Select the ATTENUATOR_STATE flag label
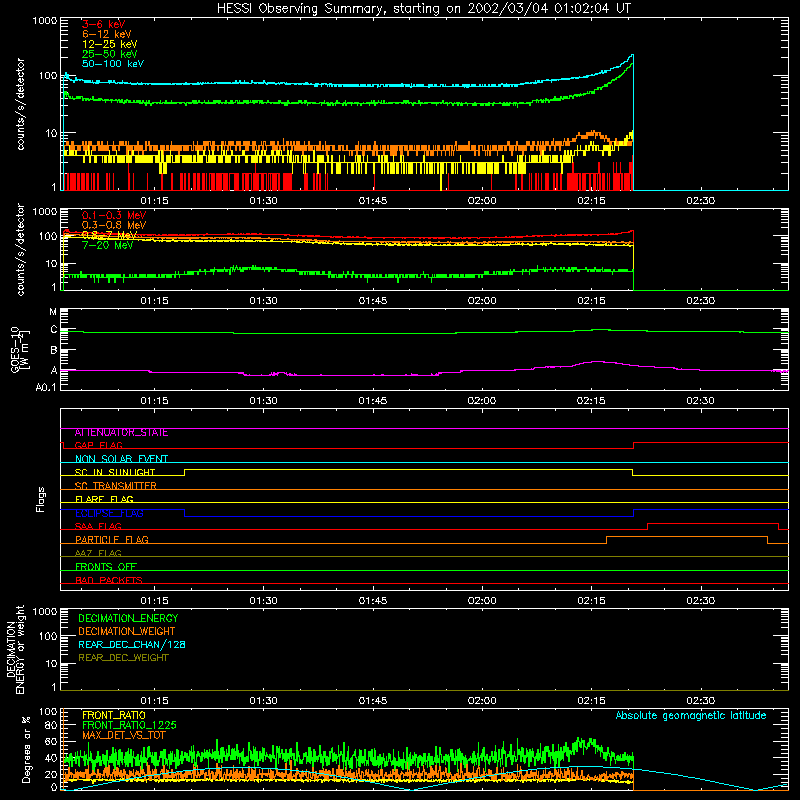This screenshot has height=800, width=800. point(121,433)
